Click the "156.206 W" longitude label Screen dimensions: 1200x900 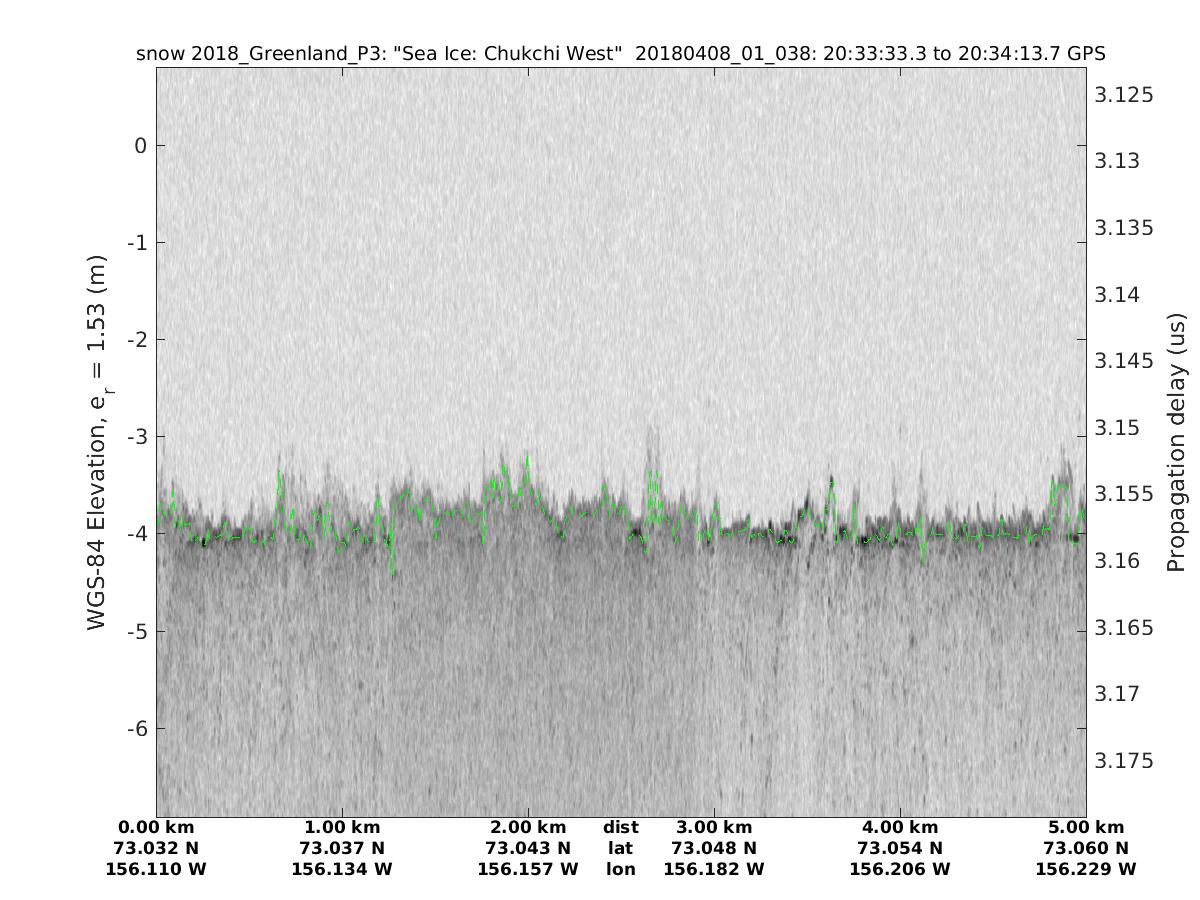900,869
